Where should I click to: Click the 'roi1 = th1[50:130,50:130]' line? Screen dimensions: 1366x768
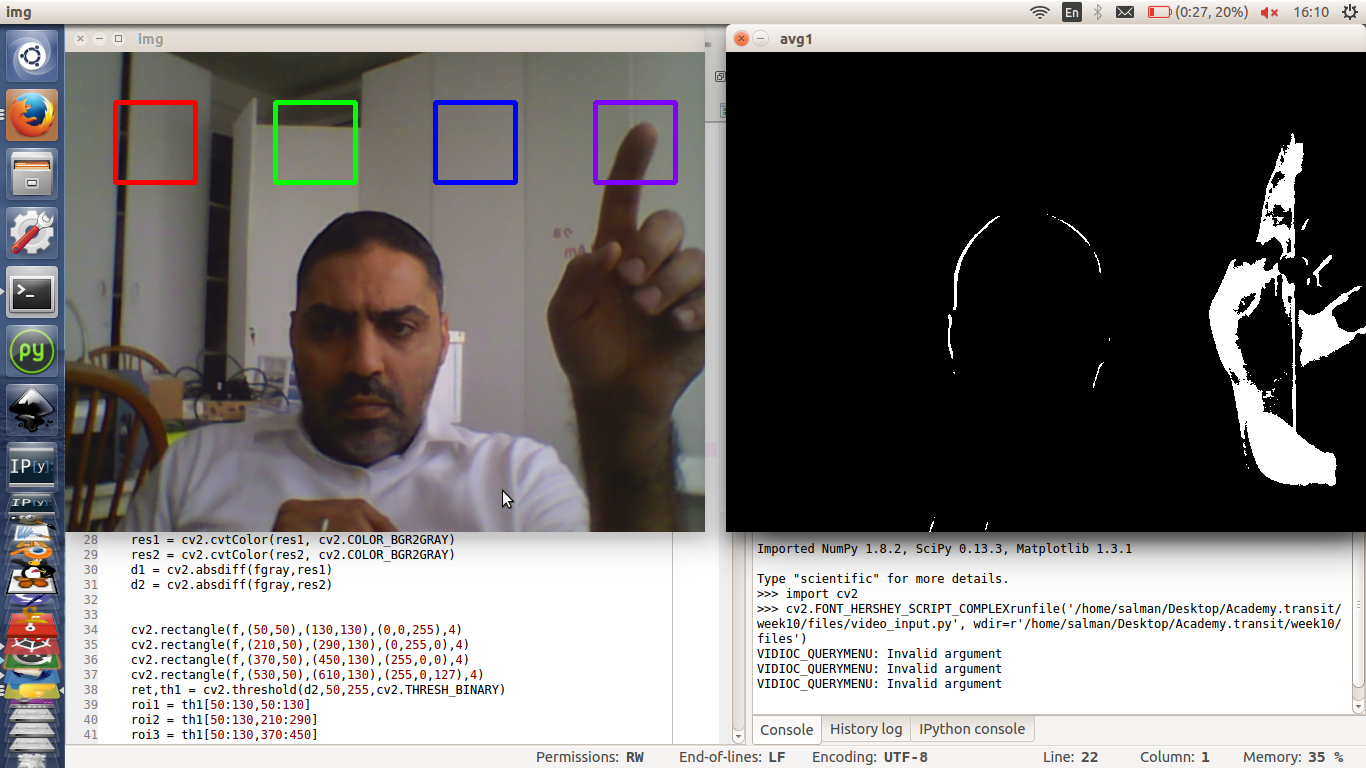point(220,705)
